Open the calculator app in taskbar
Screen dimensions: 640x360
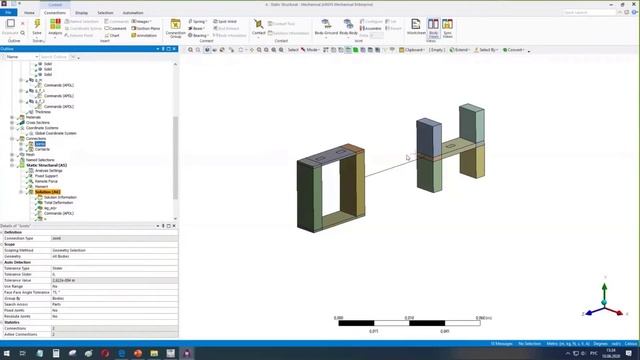pyautogui.click(x=56, y=353)
